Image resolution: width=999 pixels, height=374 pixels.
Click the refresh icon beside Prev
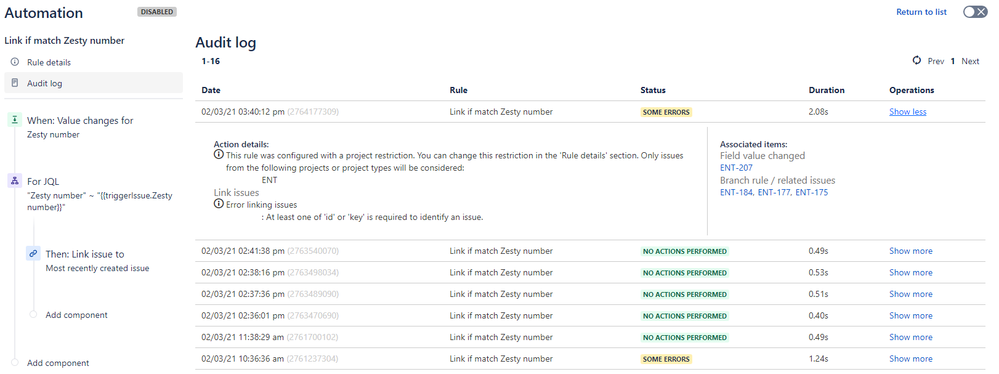pyautogui.click(x=917, y=61)
